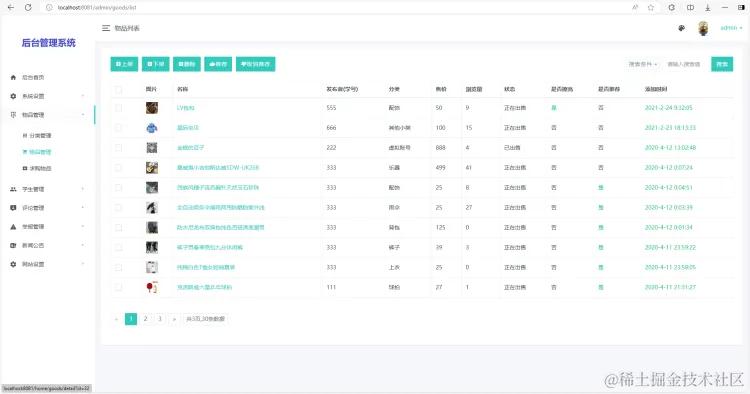Click the 评论管理 comment icon in sidebar
This screenshot has width=750, height=394.
coord(13,208)
